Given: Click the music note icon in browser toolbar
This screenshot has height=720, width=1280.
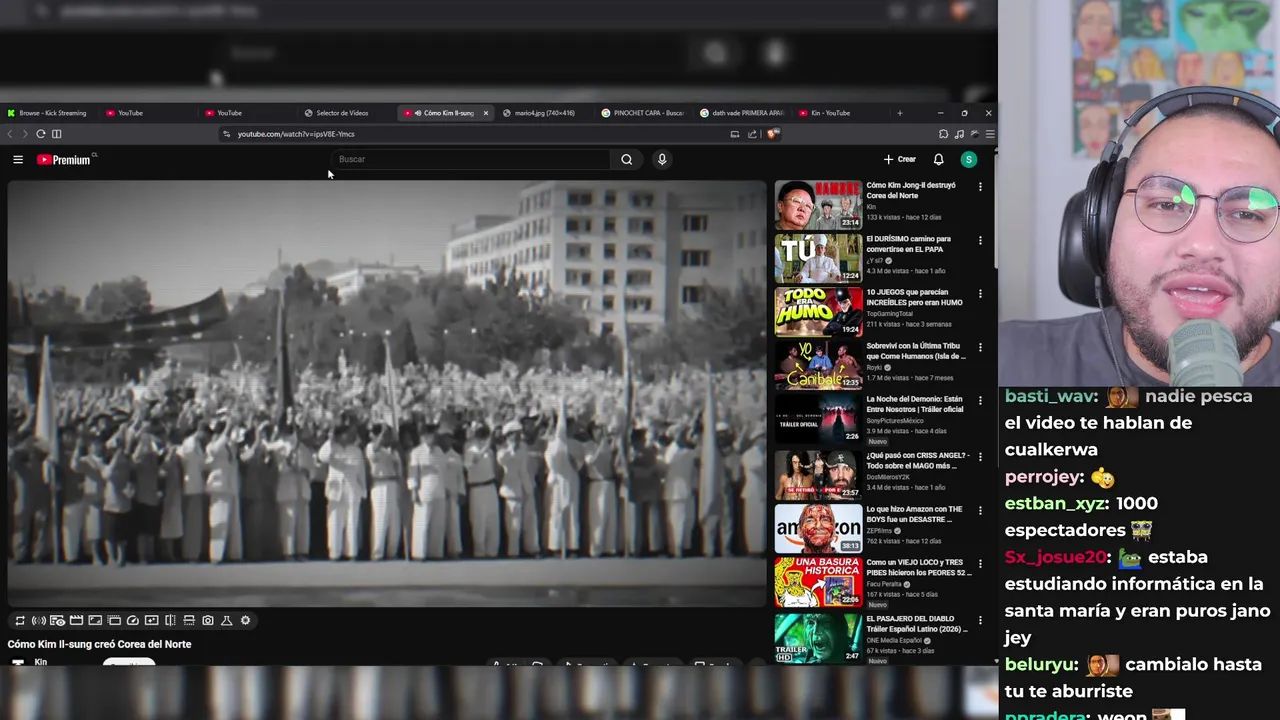Looking at the screenshot, I should [x=959, y=134].
